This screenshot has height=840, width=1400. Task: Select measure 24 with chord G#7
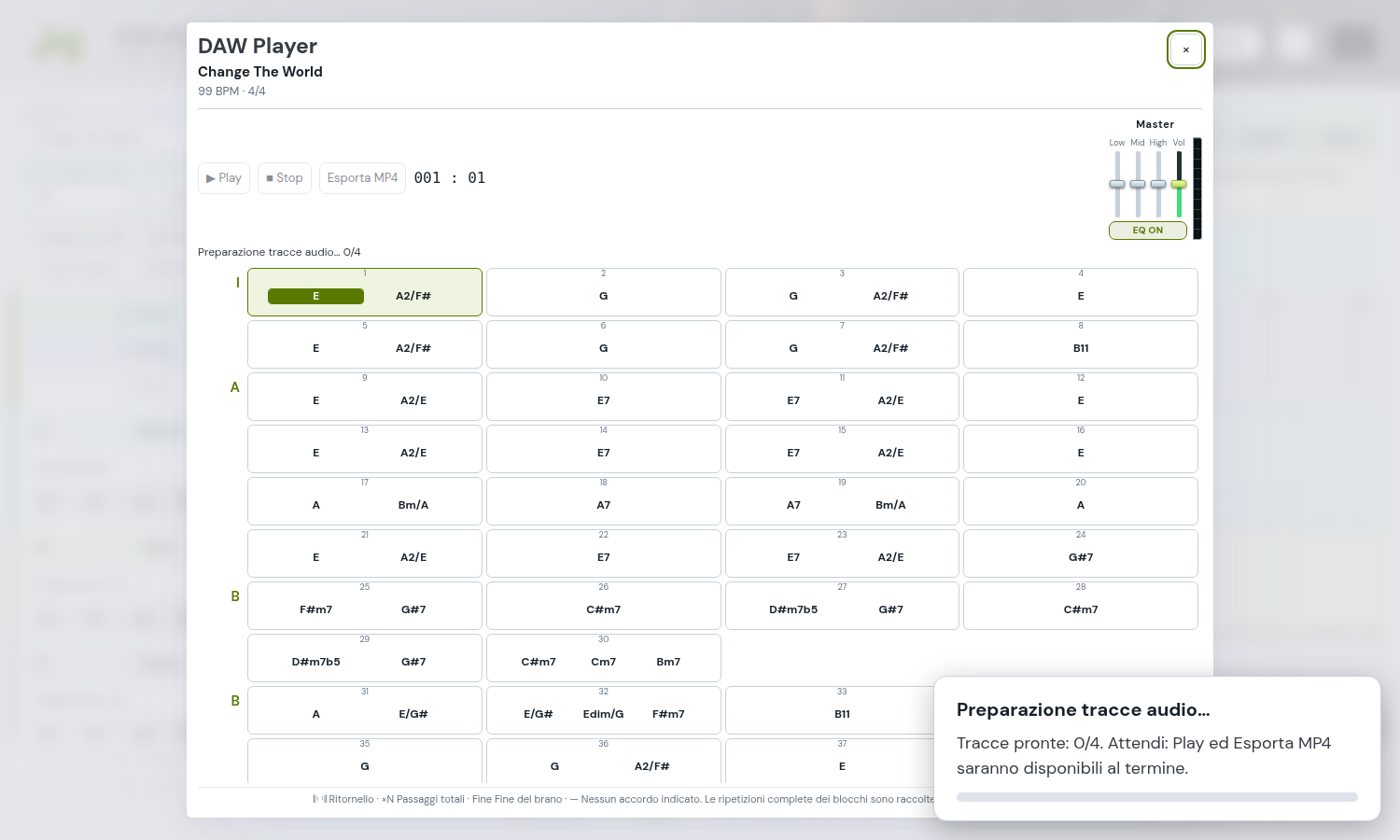1081,553
